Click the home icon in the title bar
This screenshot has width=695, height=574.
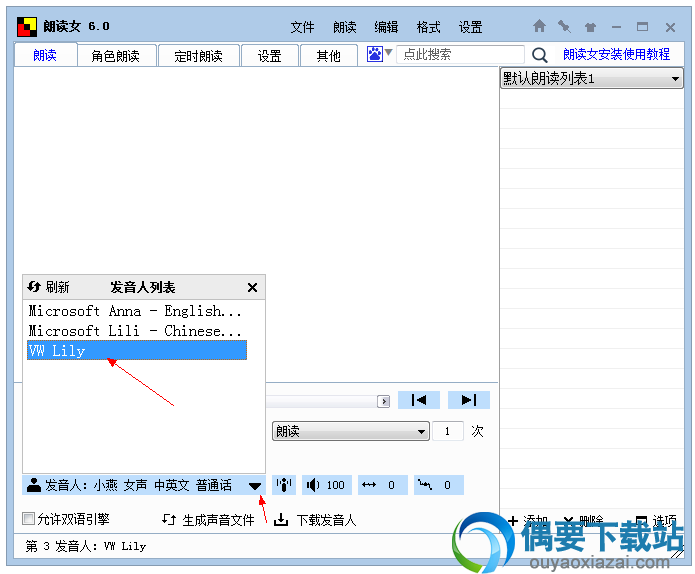(539, 26)
